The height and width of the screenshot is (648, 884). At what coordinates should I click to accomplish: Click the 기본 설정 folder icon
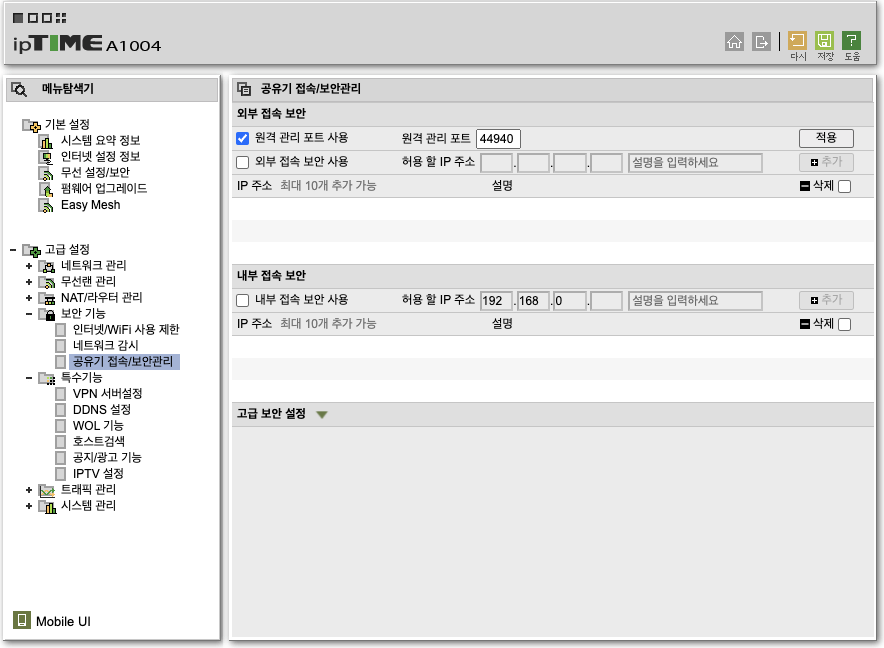(32, 125)
